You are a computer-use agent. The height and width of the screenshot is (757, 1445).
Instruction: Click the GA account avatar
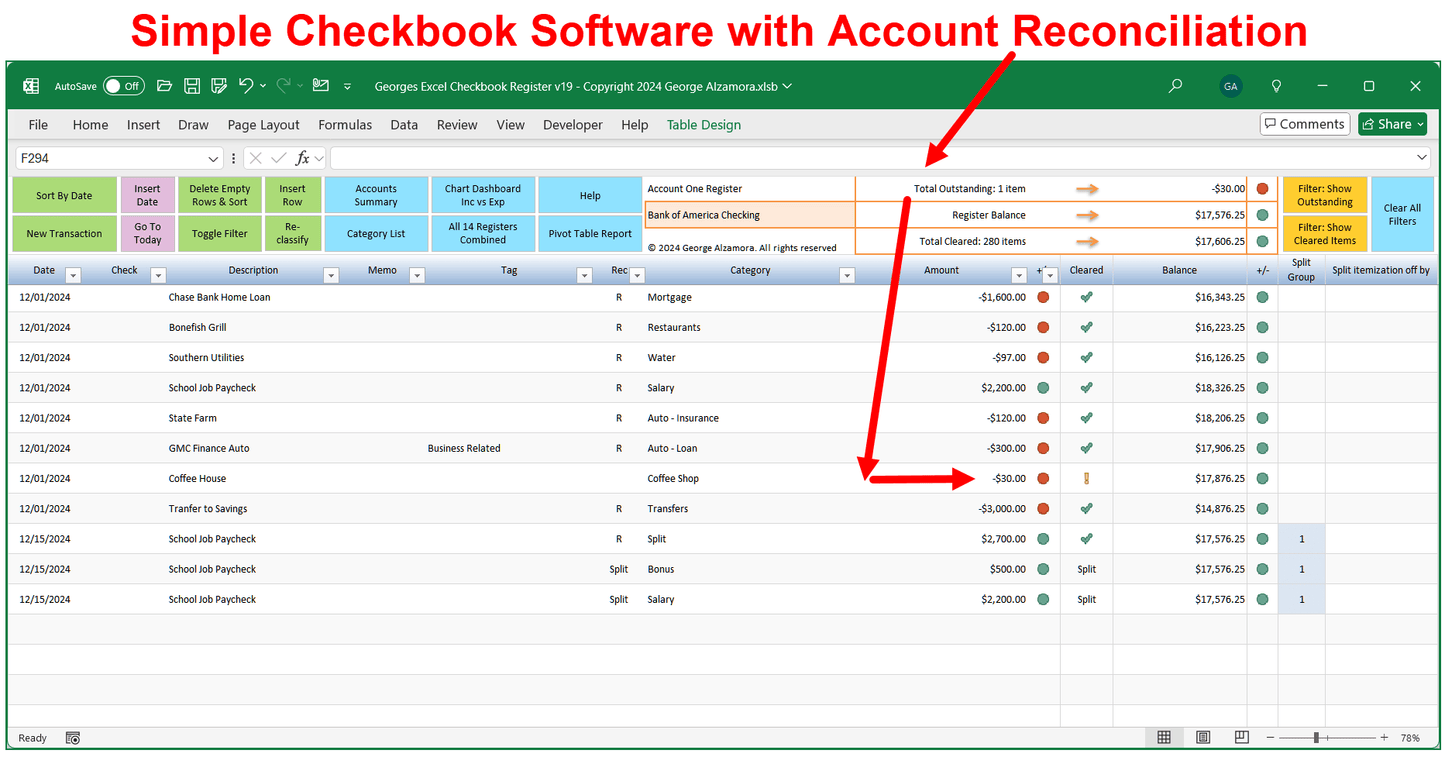pyautogui.click(x=1231, y=86)
